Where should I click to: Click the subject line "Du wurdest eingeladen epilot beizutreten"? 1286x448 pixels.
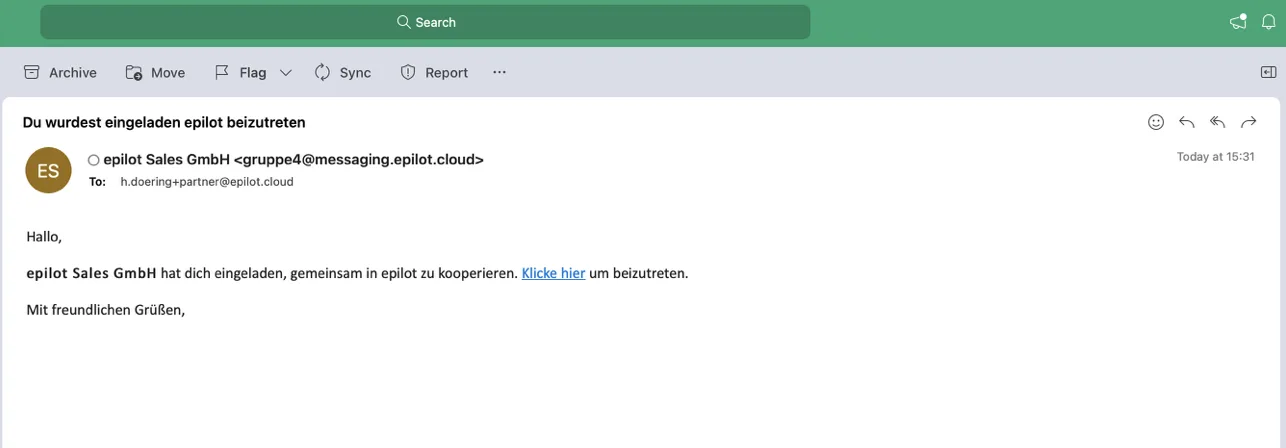tap(164, 122)
